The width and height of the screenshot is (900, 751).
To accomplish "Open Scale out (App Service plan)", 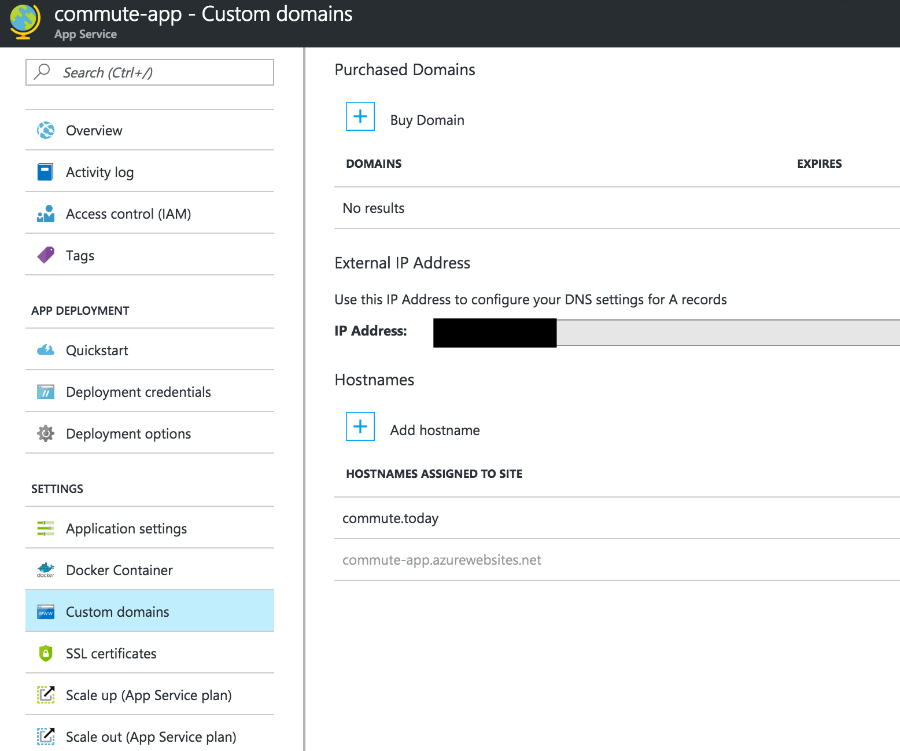I will coord(149,734).
